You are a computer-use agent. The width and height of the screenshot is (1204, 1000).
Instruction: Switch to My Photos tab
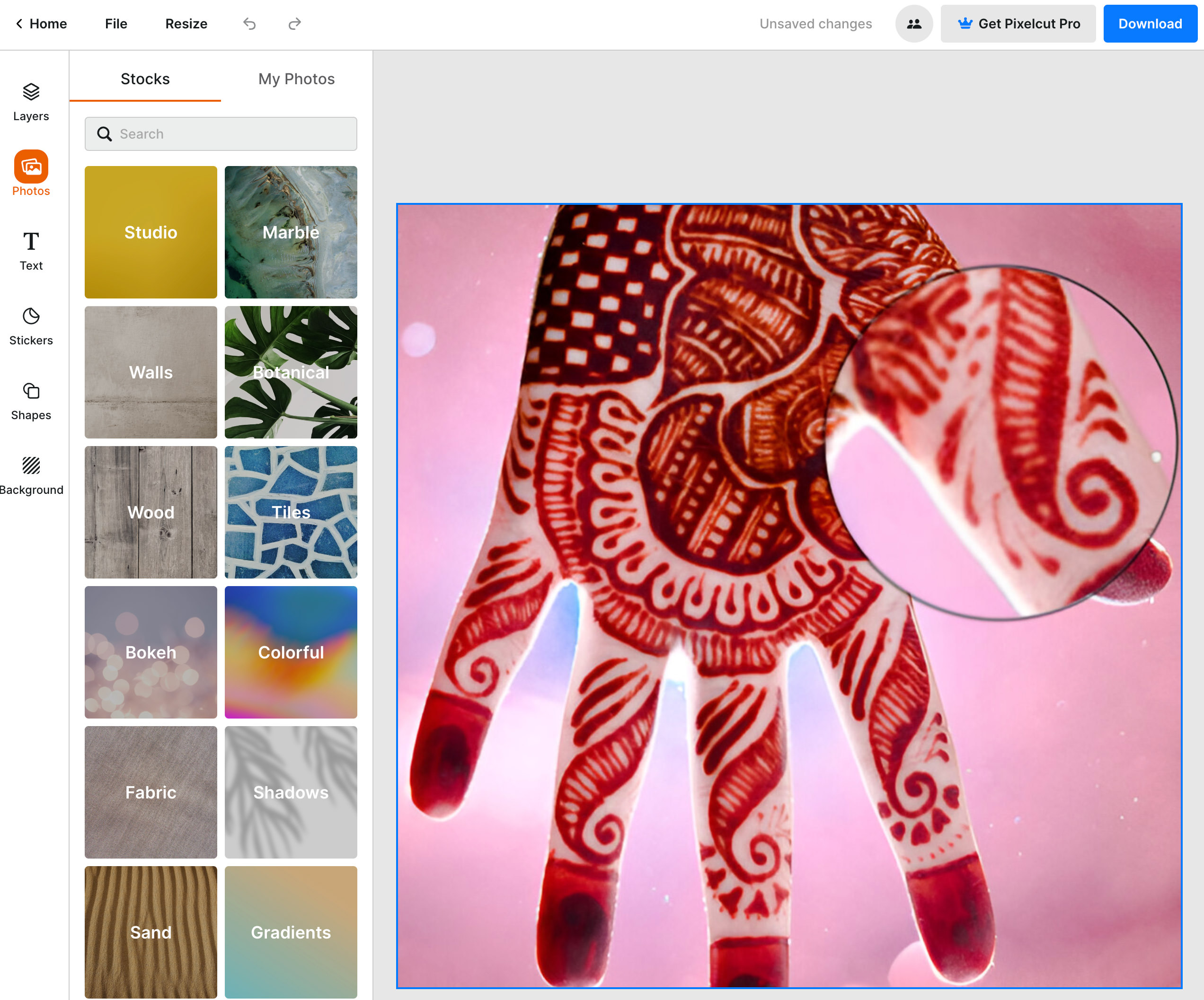(296, 79)
